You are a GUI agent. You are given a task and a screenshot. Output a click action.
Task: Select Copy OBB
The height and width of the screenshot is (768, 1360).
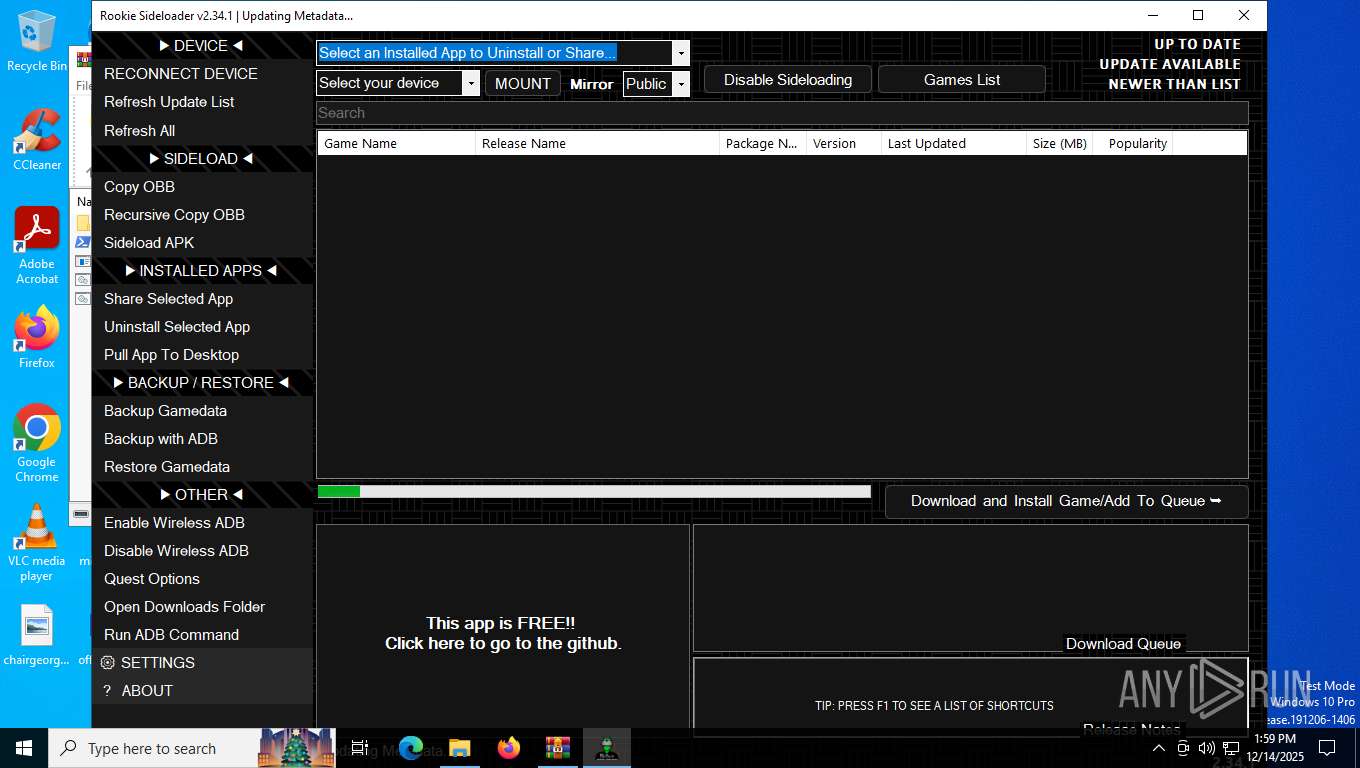click(202, 187)
